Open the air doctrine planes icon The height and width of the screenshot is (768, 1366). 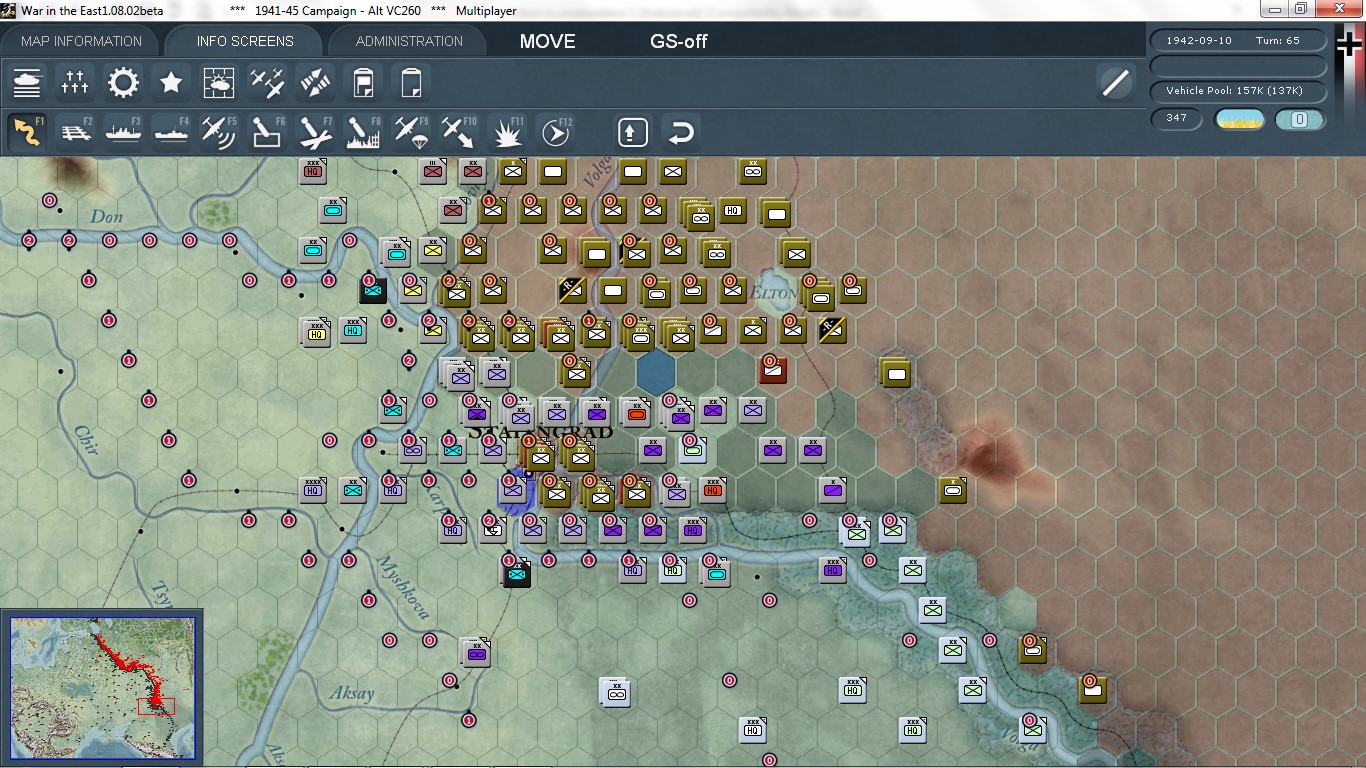(x=267, y=82)
